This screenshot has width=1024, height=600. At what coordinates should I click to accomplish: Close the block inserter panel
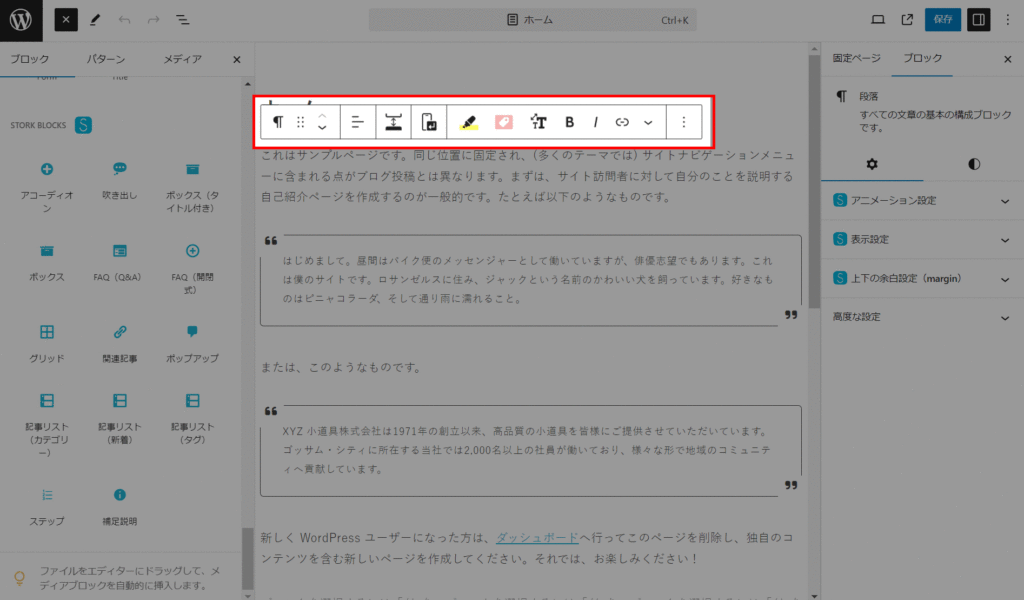(x=236, y=59)
